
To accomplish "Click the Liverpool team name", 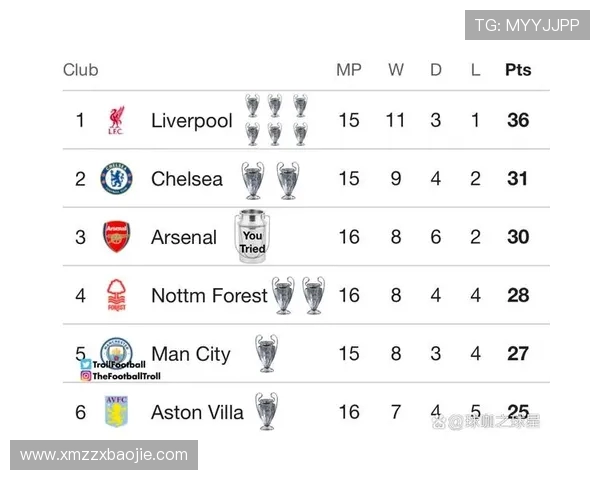I will point(191,121).
